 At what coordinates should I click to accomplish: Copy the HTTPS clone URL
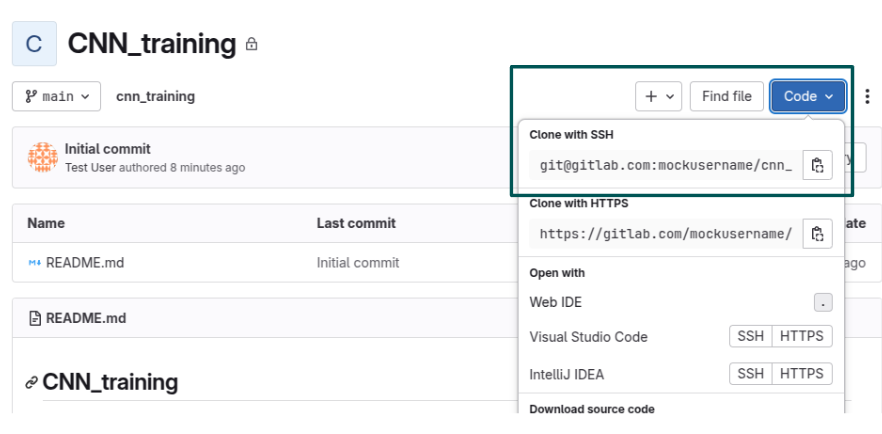tap(817, 234)
